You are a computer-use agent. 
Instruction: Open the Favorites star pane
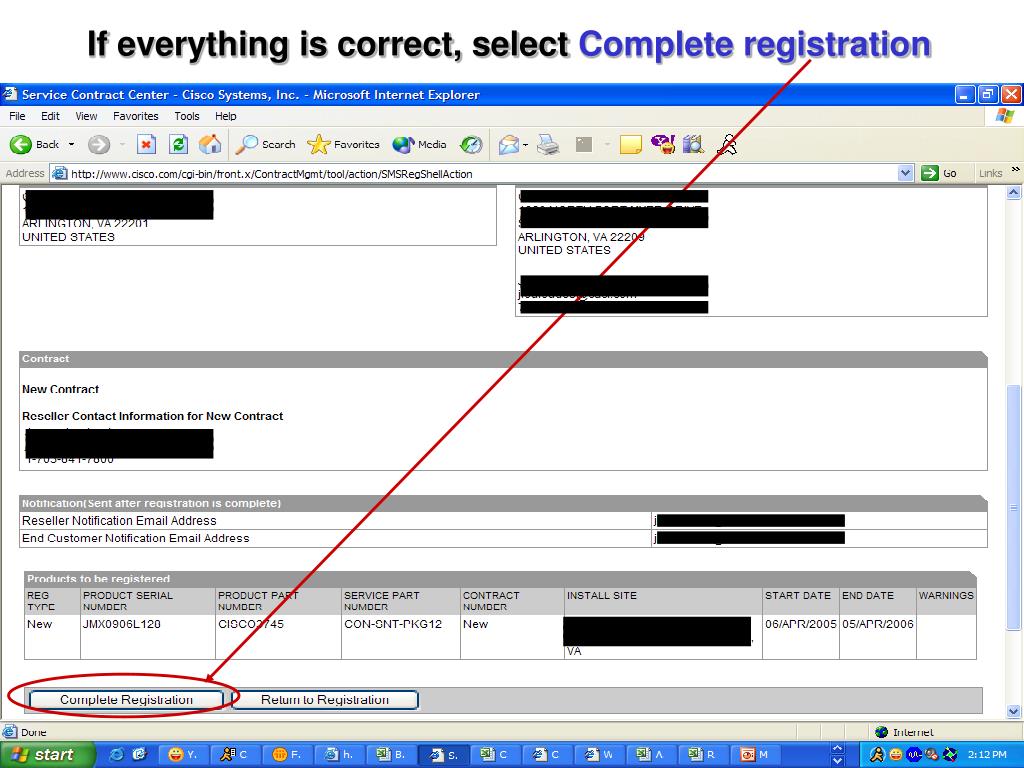pyautogui.click(x=343, y=144)
